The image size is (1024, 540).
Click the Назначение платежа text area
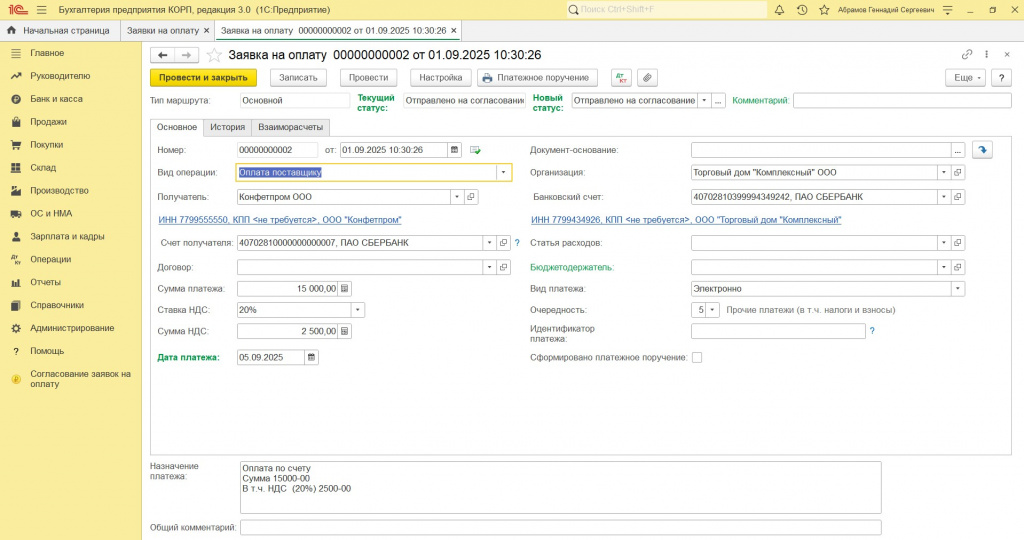click(560, 488)
